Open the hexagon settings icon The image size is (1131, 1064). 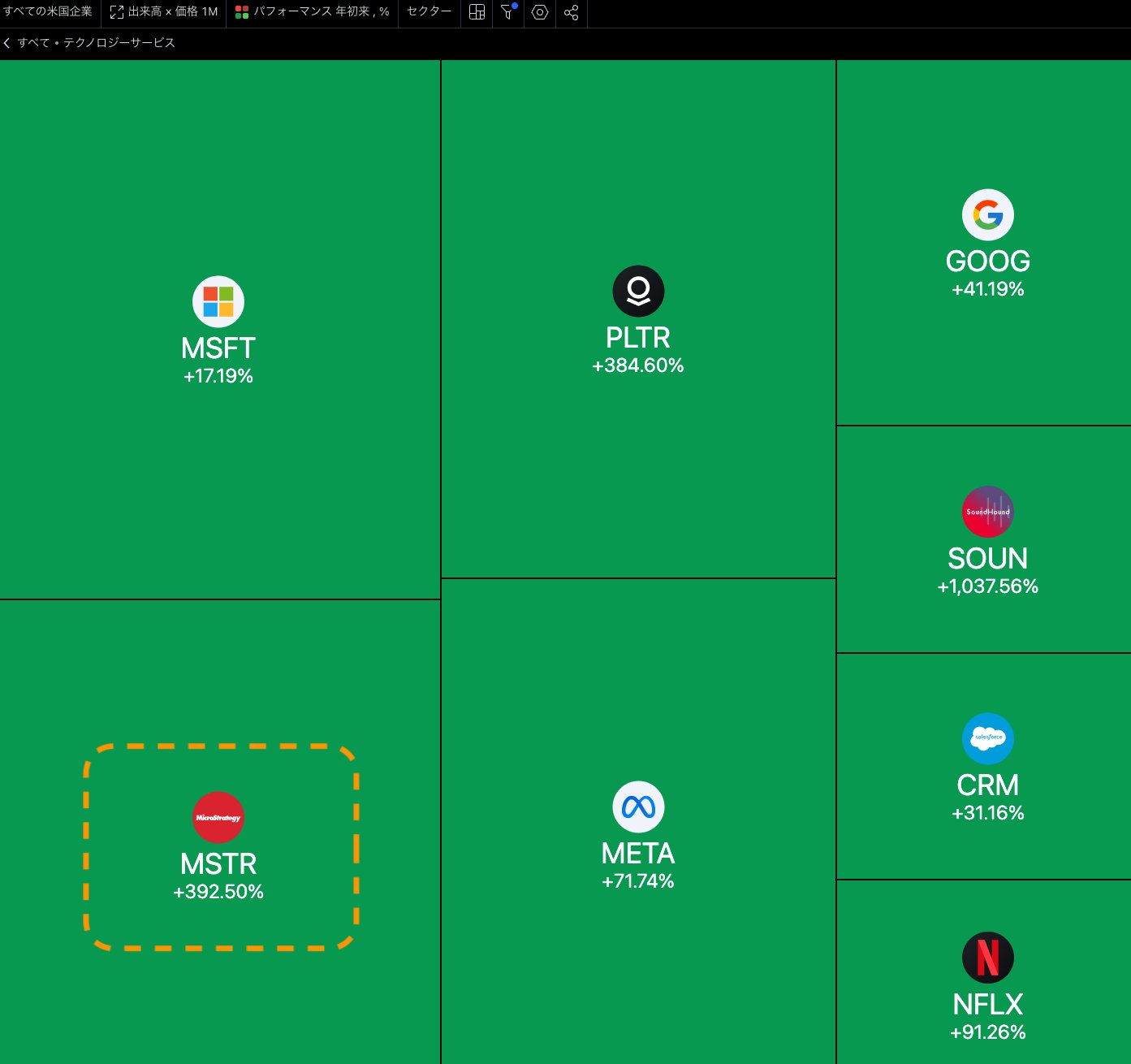(540, 12)
